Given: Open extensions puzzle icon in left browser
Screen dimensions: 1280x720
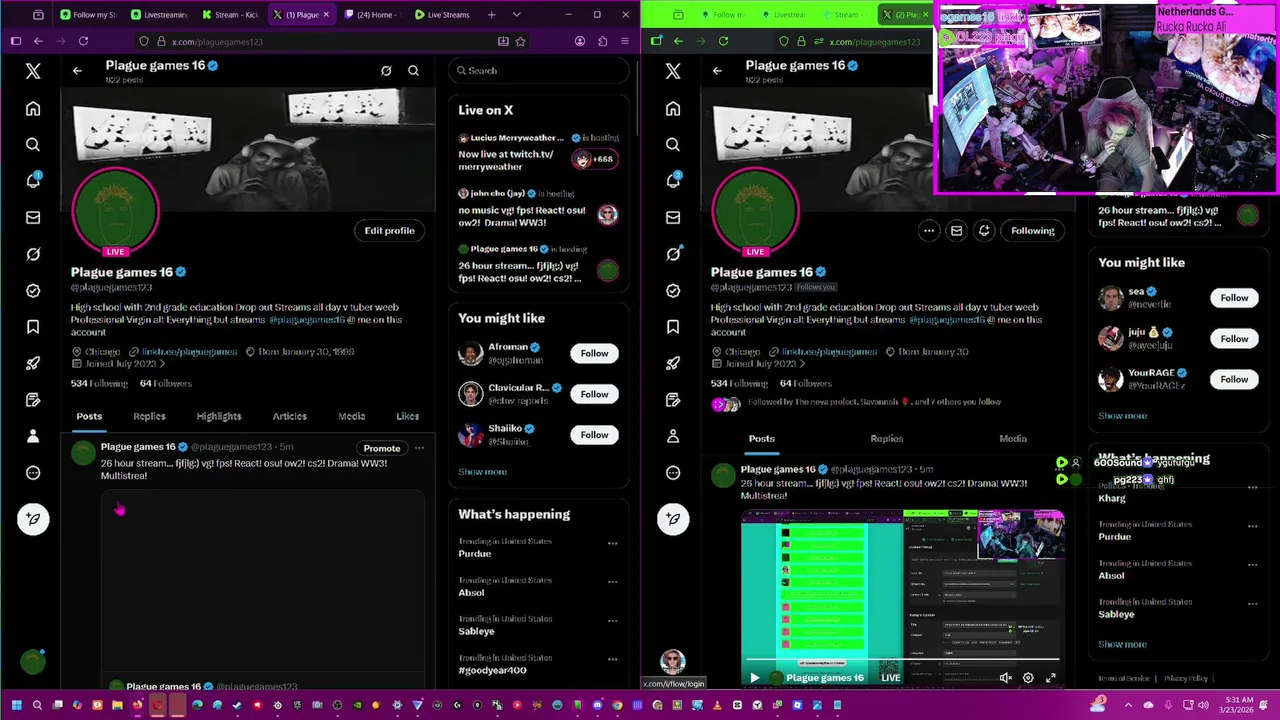Looking at the screenshot, I should (602, 41).
